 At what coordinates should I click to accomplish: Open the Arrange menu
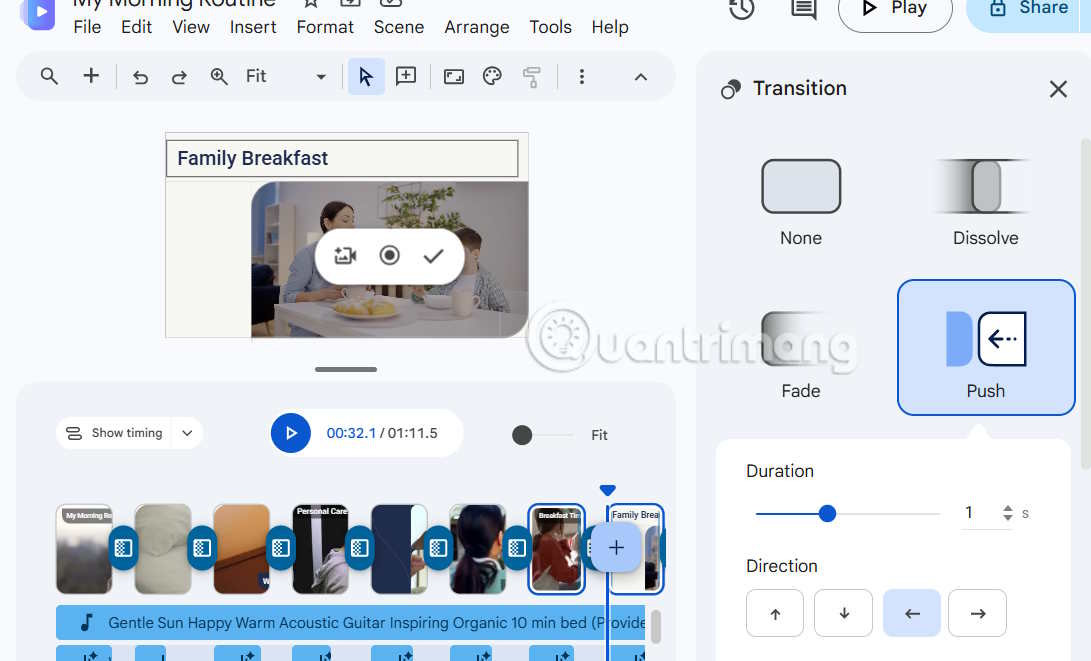[x=477, y=27]
